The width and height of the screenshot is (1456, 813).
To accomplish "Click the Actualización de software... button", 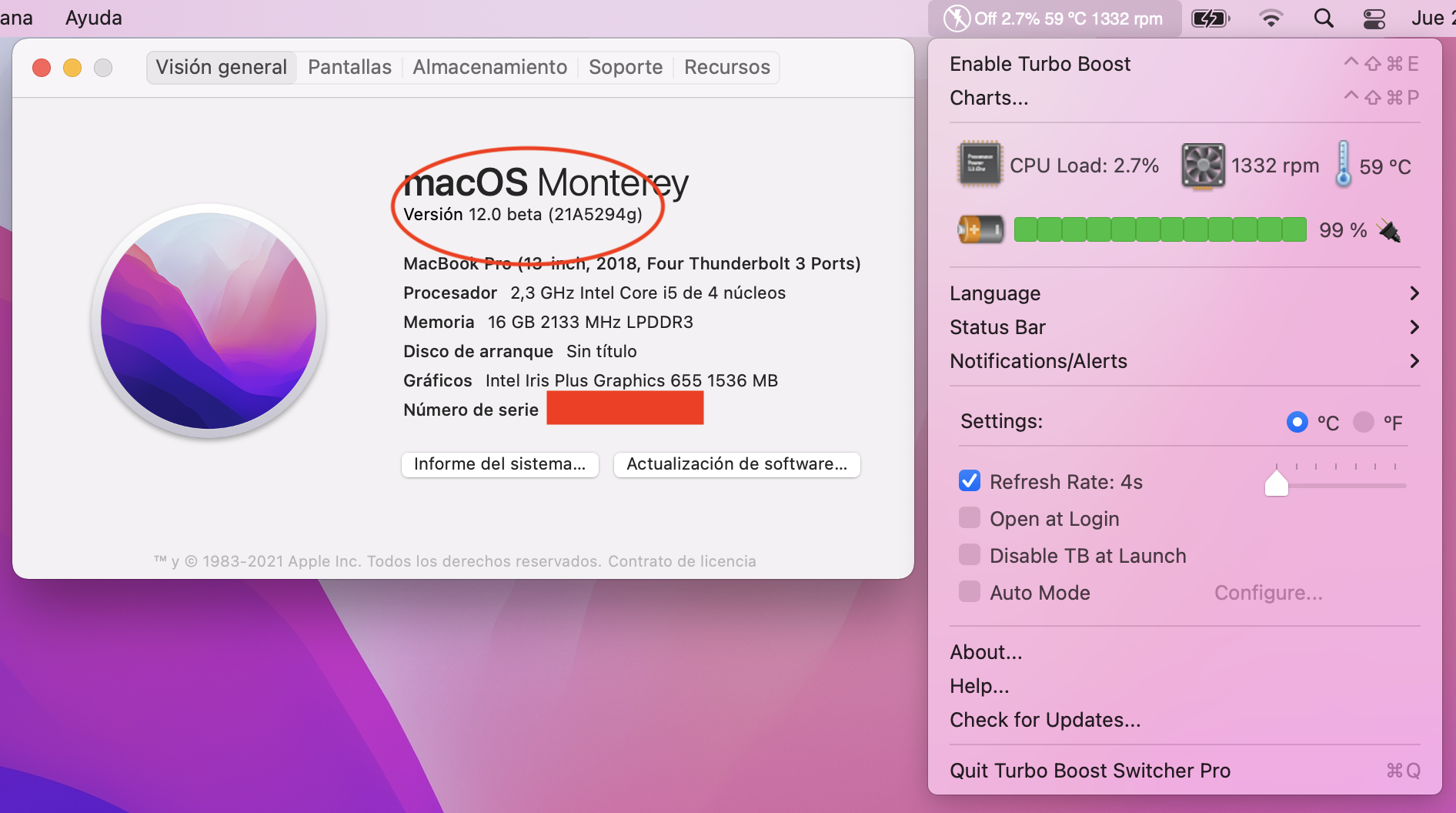I will pyautogui.click(x=736, y=464).
